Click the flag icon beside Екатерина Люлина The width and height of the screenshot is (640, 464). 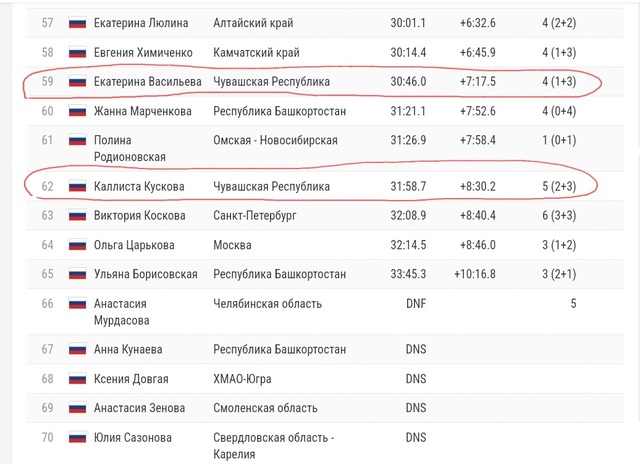point(77,22)
